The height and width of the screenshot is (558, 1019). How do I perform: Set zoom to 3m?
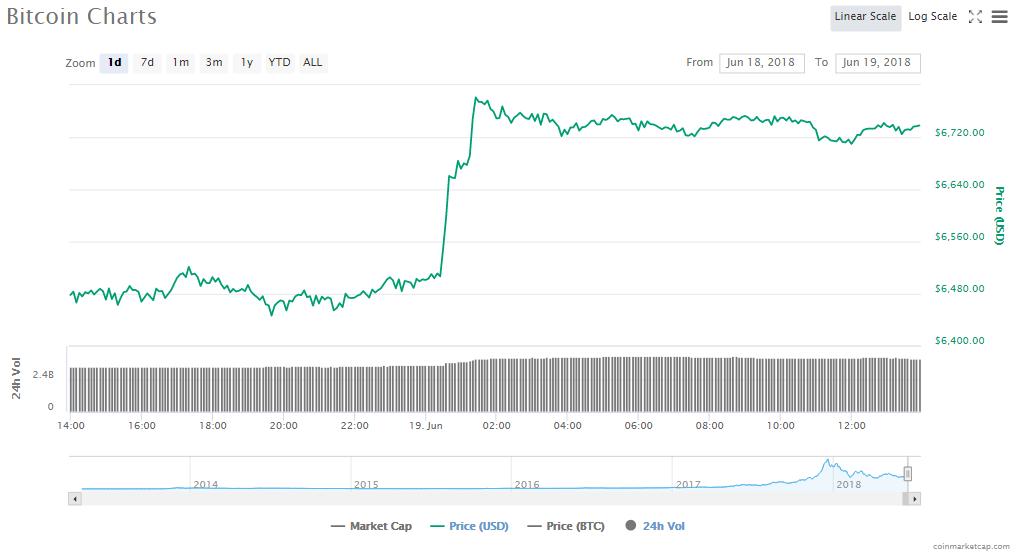tap(214, 63)
